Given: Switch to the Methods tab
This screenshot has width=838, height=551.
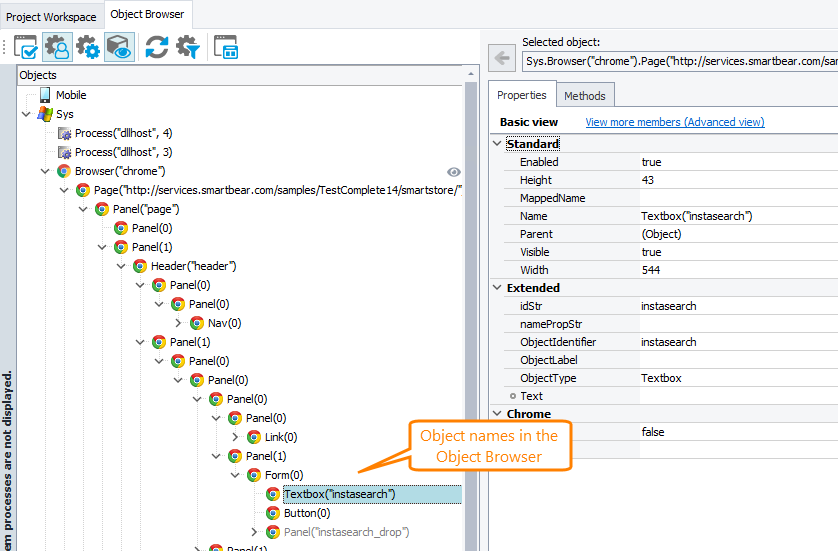Looking at the screenshot, I should click(x=584, y=96).
